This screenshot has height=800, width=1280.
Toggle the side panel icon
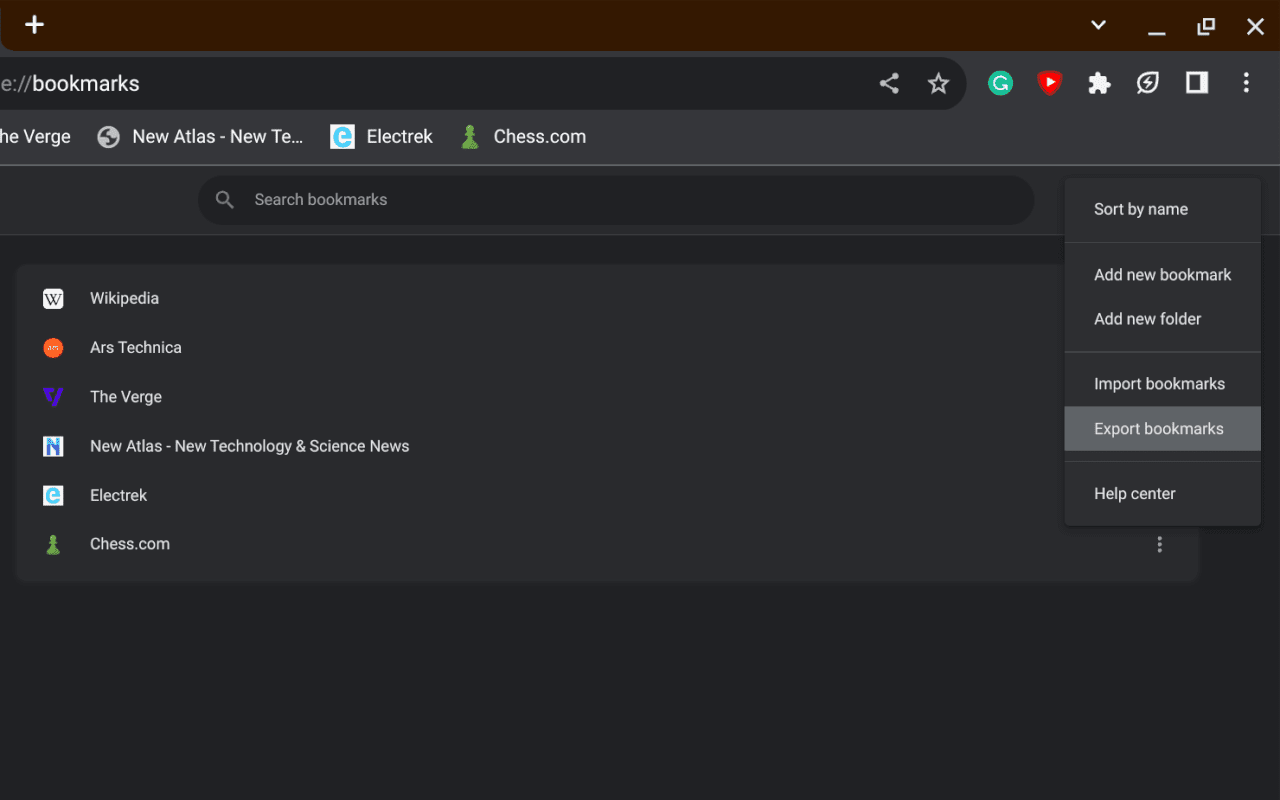pos(1197,83)
